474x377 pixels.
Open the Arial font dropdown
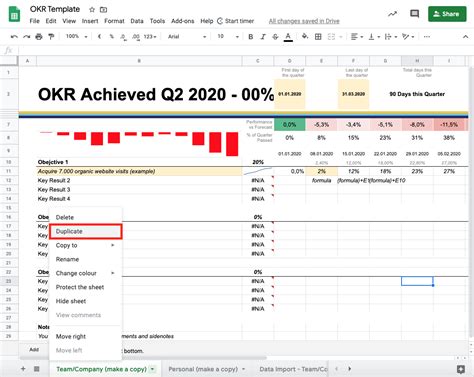[x=187, y=37]
